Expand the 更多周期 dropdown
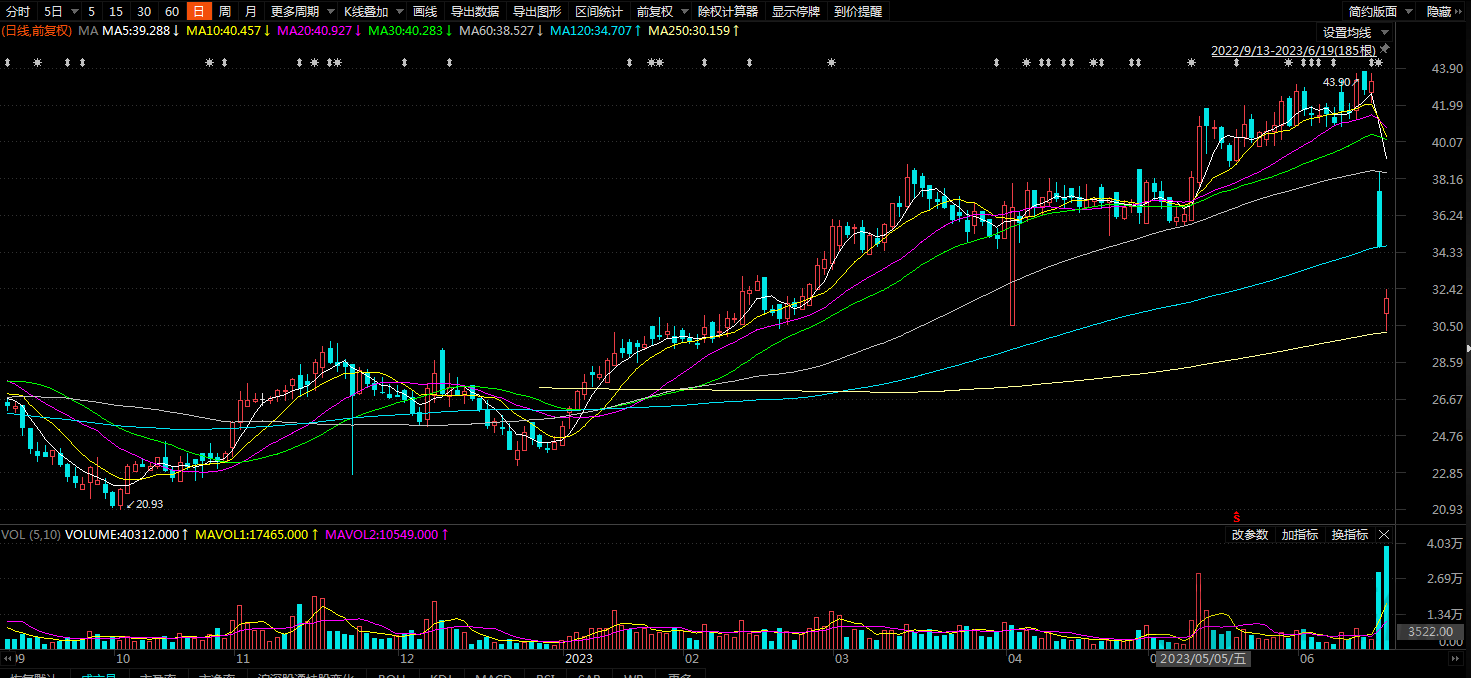1471x678 pixels. point(302,12)
